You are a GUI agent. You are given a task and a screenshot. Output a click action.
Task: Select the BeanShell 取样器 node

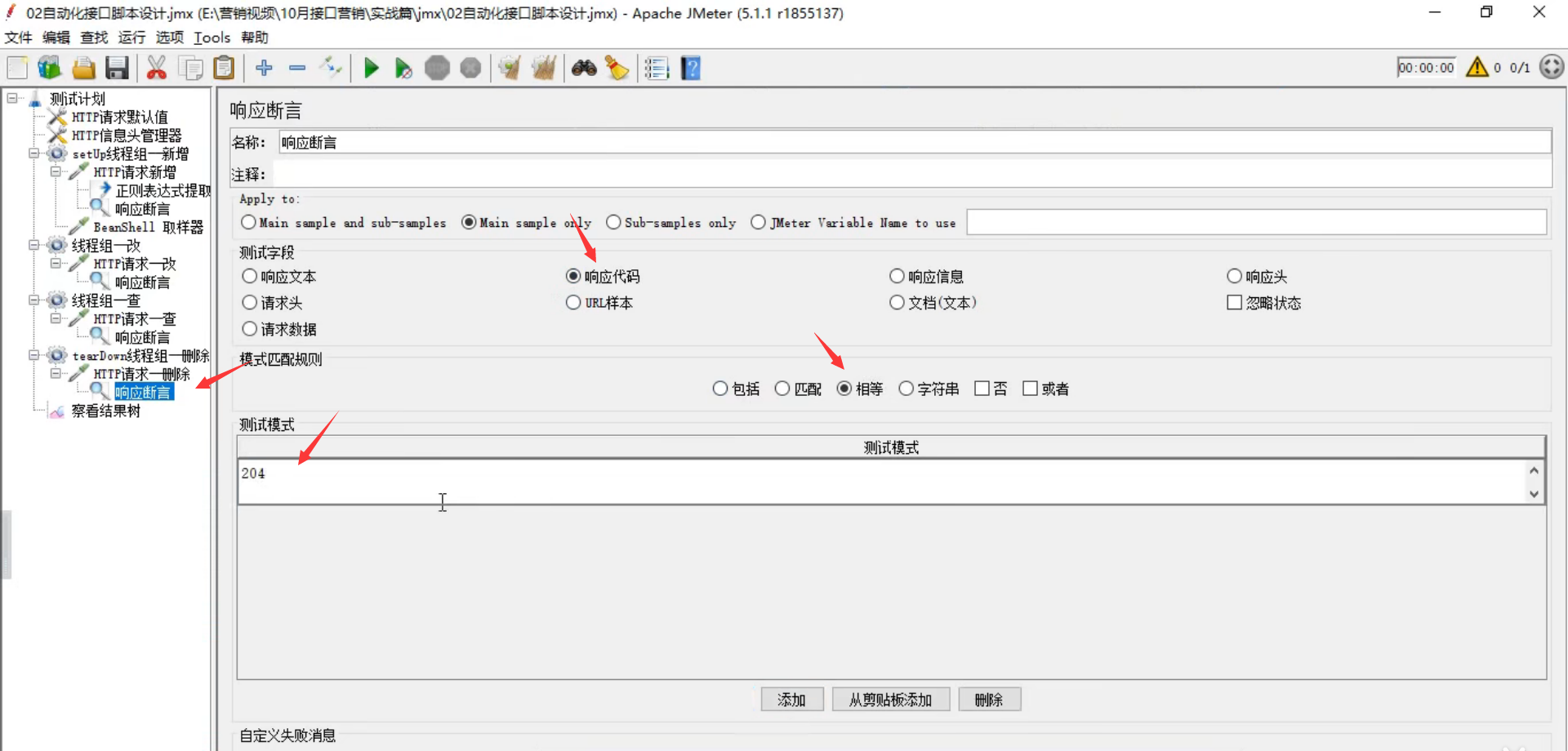[x=148, y=227]
